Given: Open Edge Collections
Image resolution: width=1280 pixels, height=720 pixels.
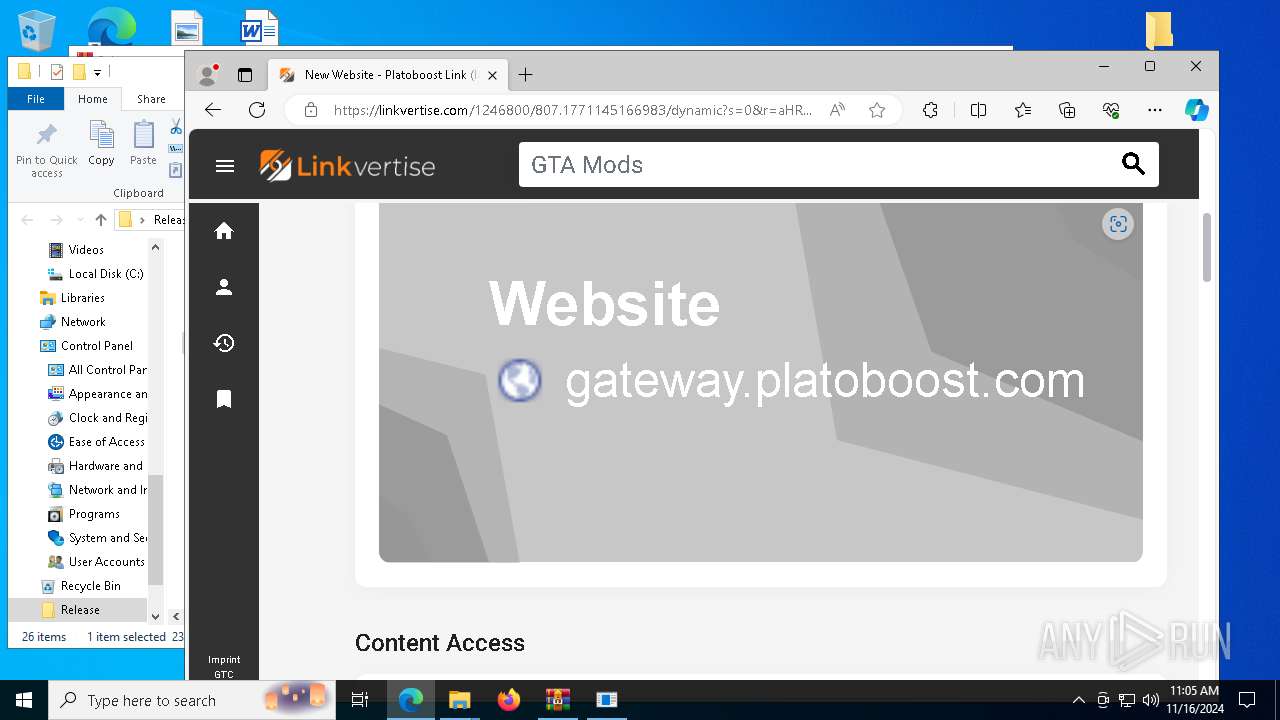Looking at the screenshot, I should [1067, 110].
